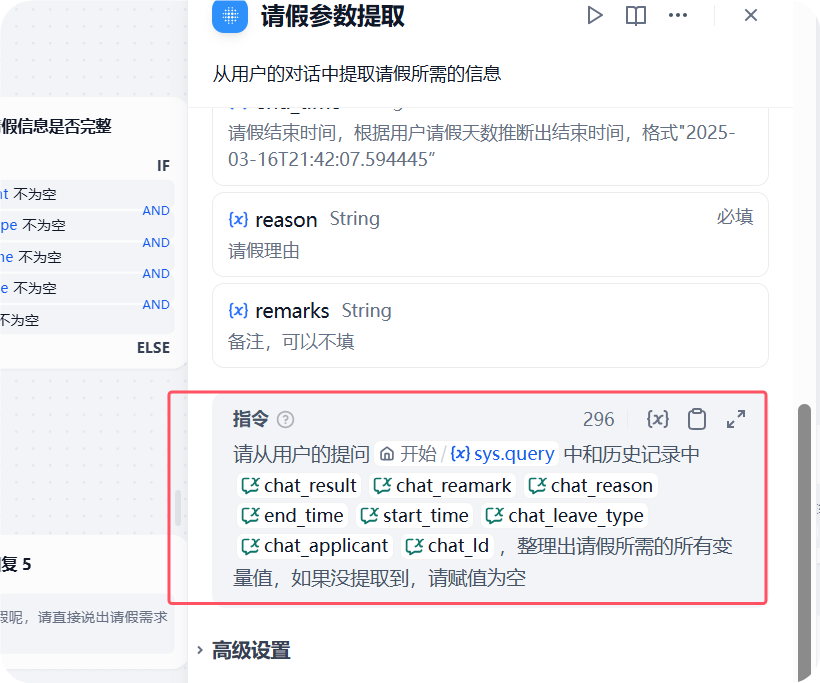Open the help book icon in header
Viewport: 820px width, 683px height.
click(x=635, y=15)
